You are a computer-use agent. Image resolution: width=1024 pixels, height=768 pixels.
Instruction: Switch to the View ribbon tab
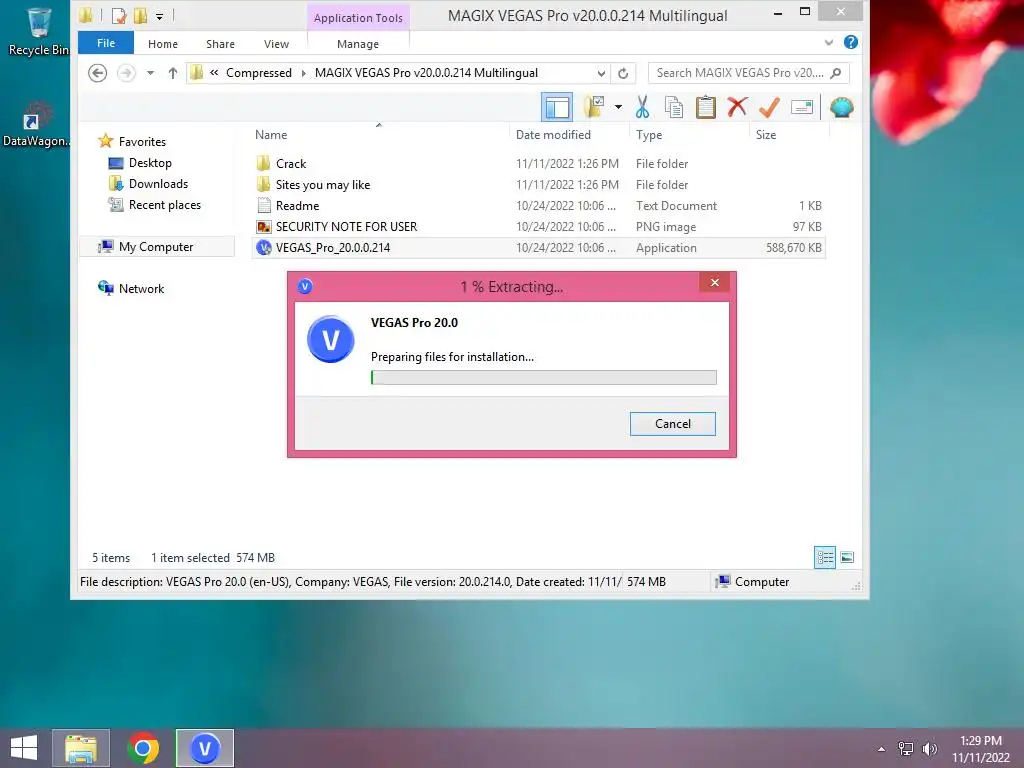276,44
